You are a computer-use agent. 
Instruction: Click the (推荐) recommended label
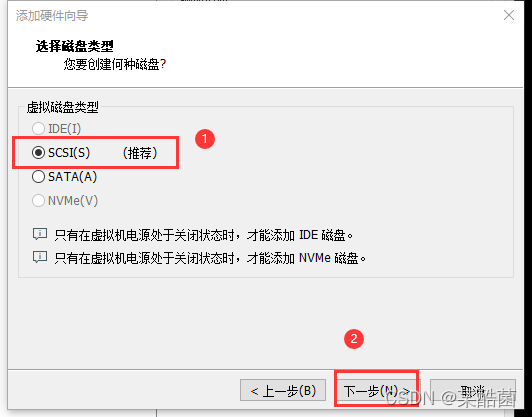coord(140,153)
